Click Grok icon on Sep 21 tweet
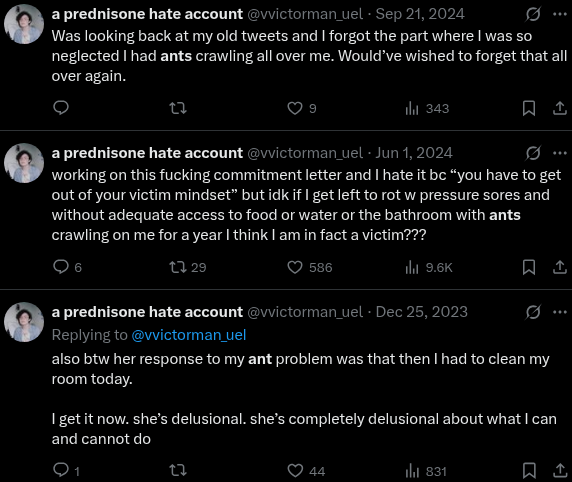The image size is (572, 482). click(533, 15)
